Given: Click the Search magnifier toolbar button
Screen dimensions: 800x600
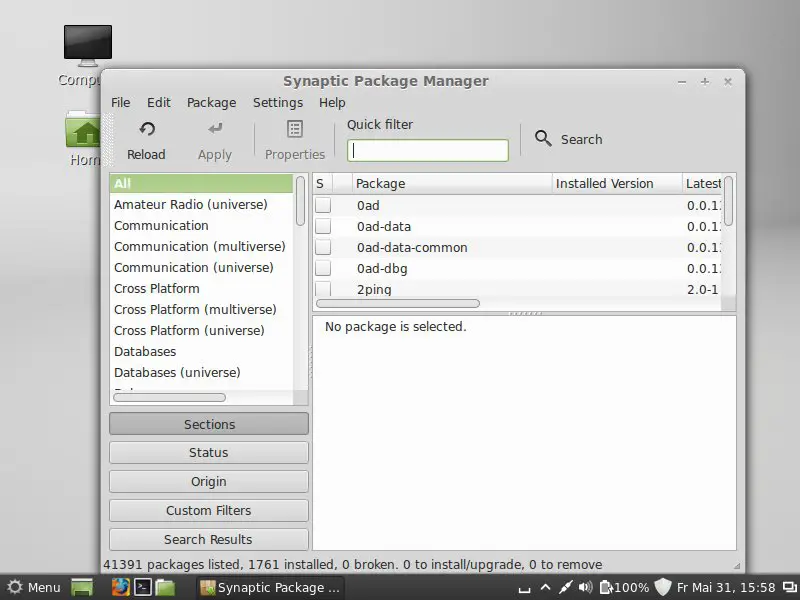Looking at the screenshot, I should click(568, 139).
